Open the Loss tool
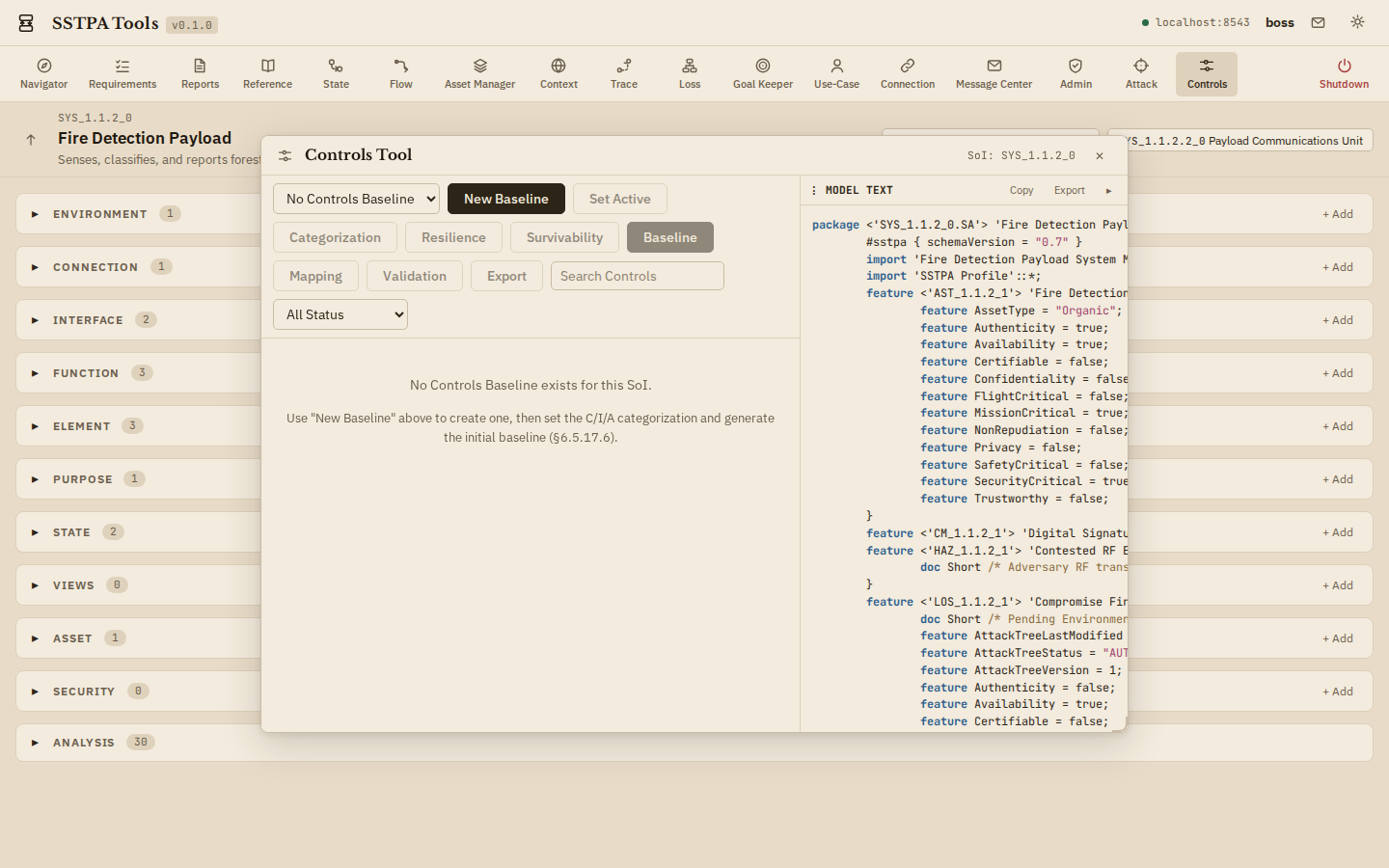This screenshot has width=1389, height=868. tap(690, 74)
